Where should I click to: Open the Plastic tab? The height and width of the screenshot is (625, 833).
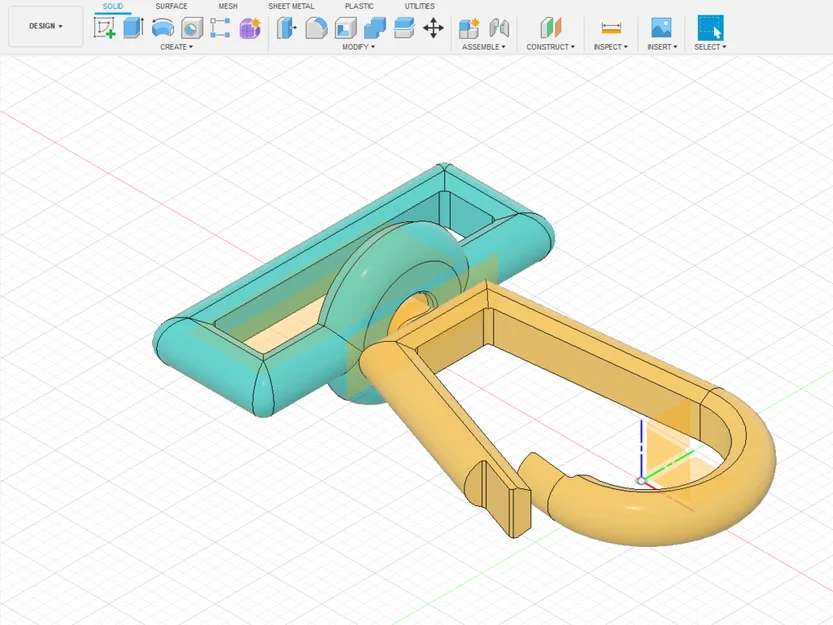[359, 6]
